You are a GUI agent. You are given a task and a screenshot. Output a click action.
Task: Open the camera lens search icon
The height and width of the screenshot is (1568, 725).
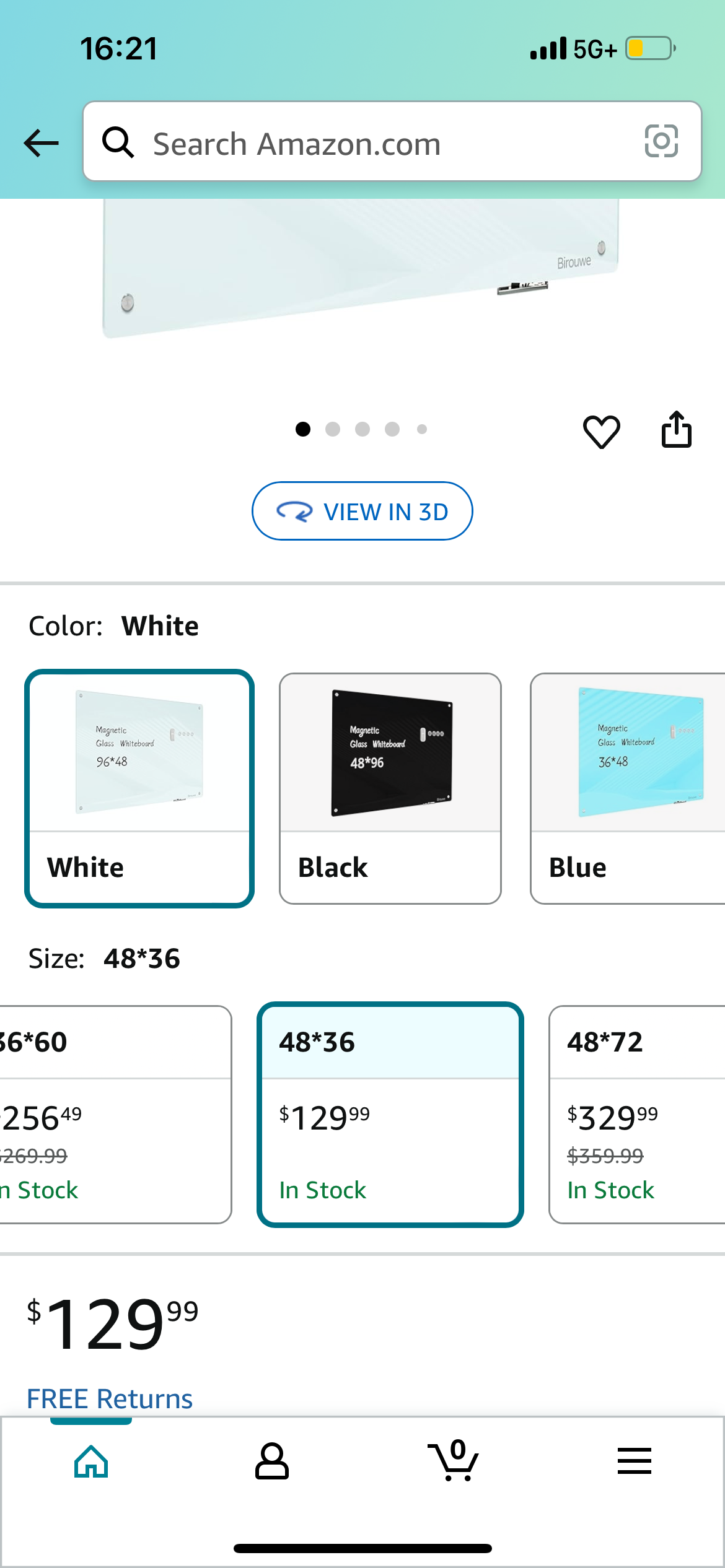click(x=661, y=141)
